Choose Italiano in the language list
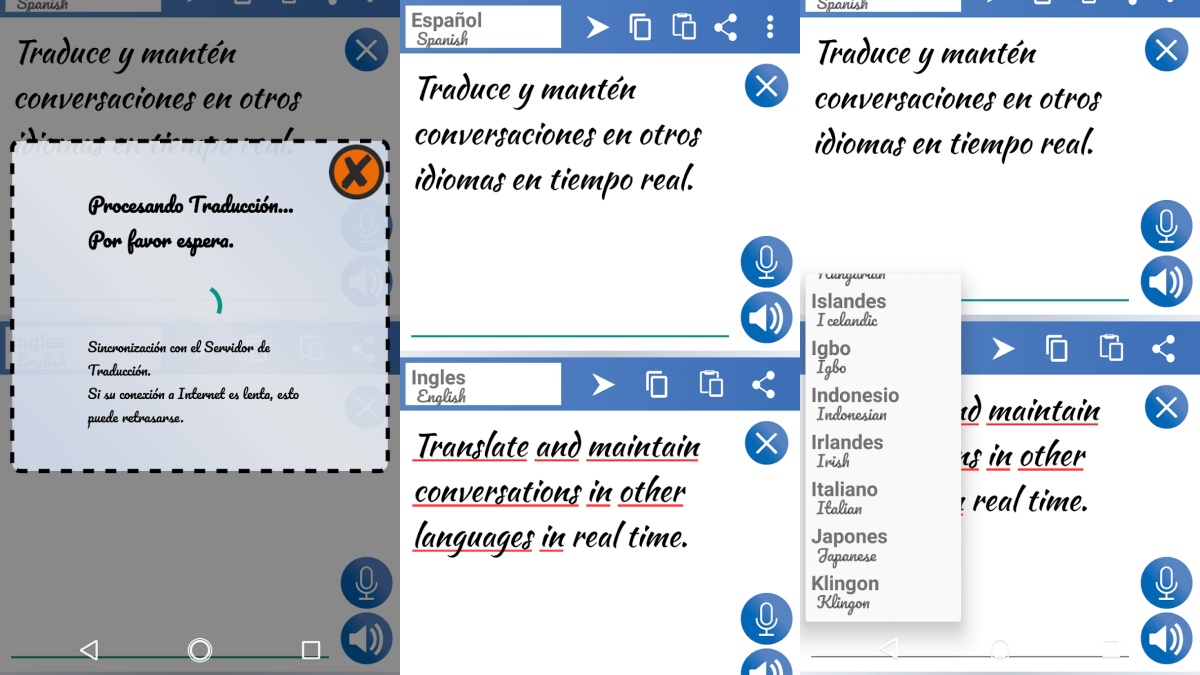1200x675 pixels. tap(844, 498)
